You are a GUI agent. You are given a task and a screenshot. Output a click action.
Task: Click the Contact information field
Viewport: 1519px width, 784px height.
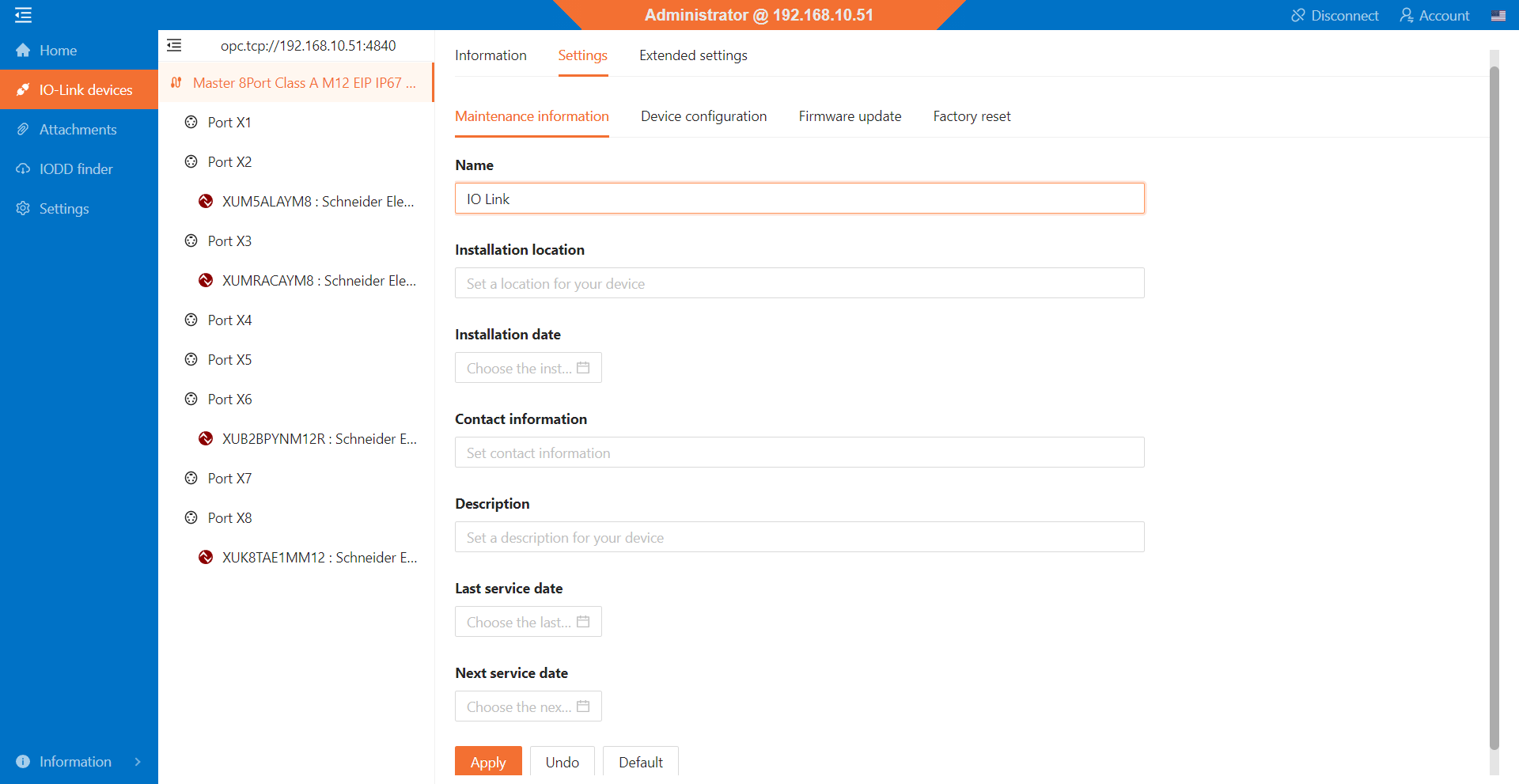pyautogui.click(x=799, y=453)
